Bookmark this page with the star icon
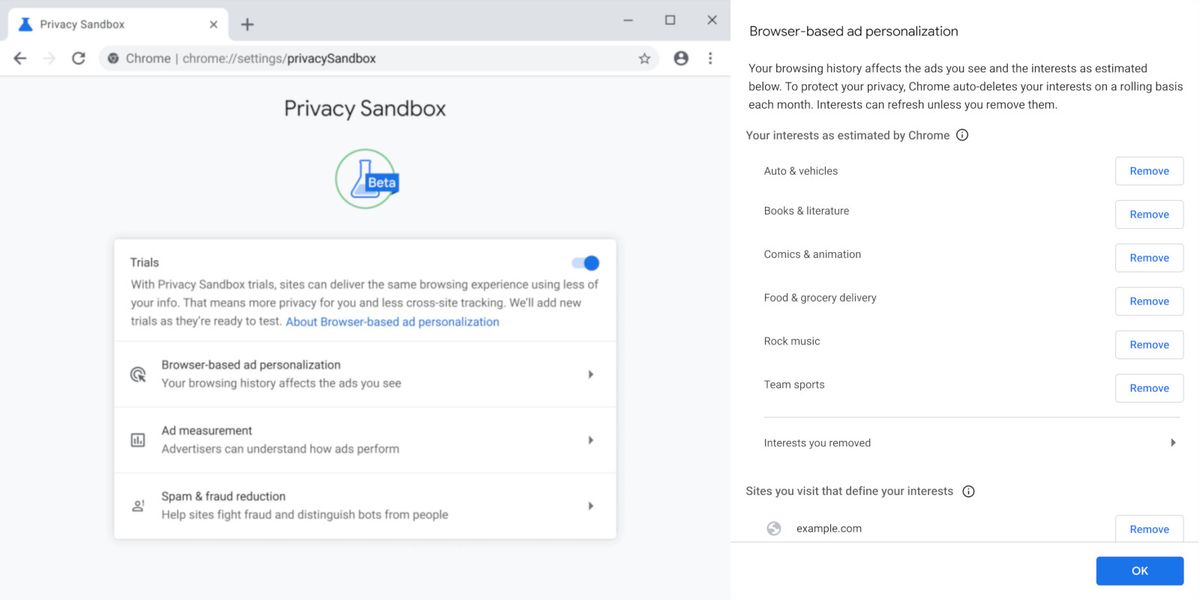 (644, 59)
